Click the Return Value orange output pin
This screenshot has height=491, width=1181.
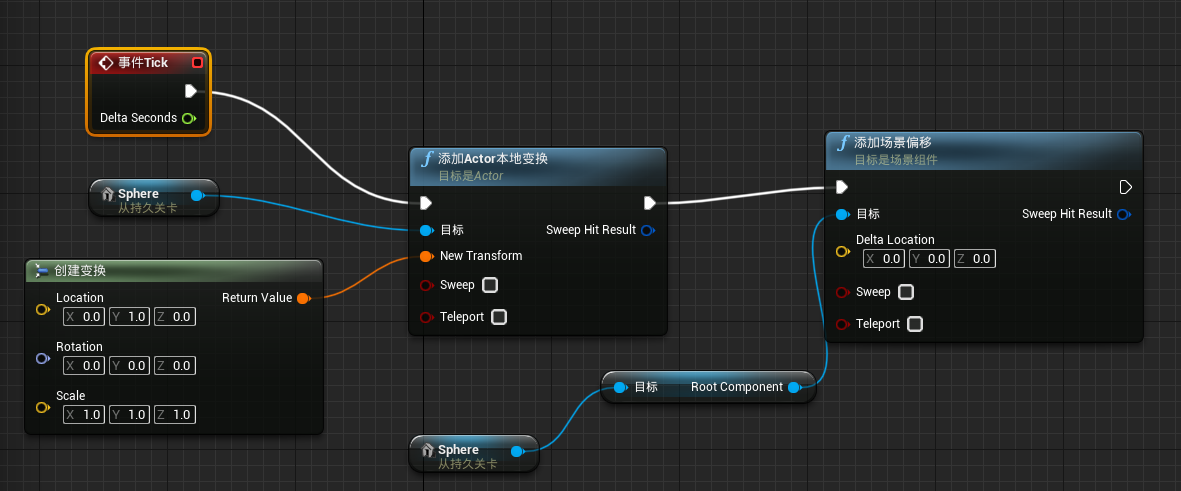tap(303, 298)
